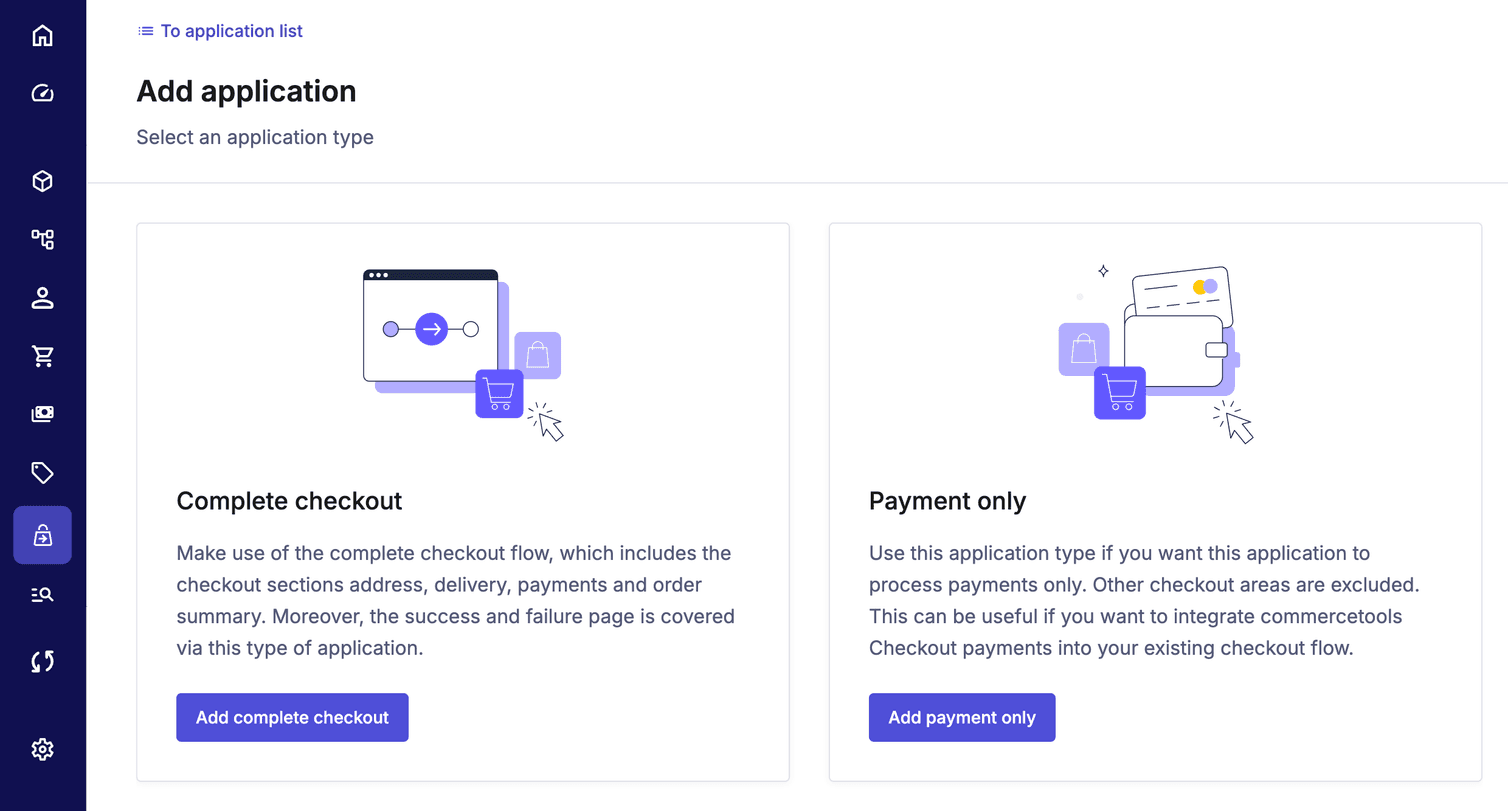Select the Complete checkout card
1508x811 pixels.
tap(462, 500)
